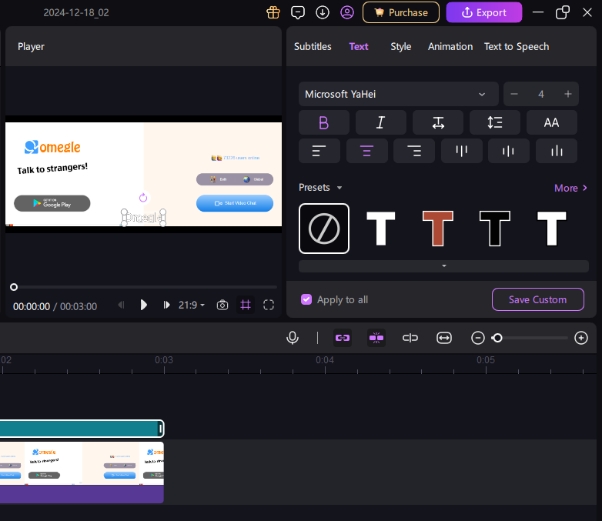602x522 pixels.
Task: Enter fullscreen player preview
Action: pyautogui.click(x=268, y=305)
